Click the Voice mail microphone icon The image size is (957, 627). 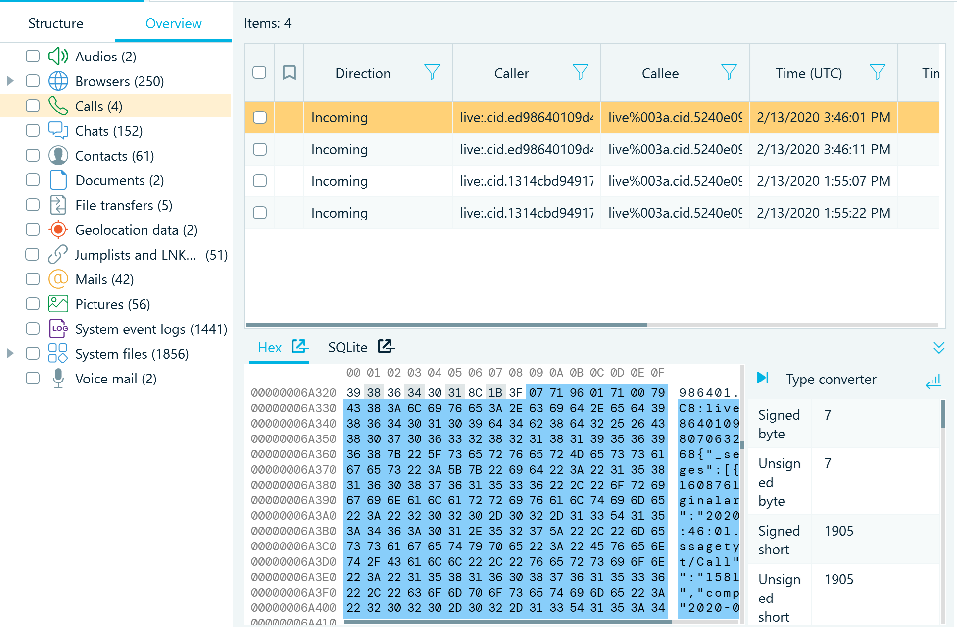pyautogui.click(x=58, y=379)
